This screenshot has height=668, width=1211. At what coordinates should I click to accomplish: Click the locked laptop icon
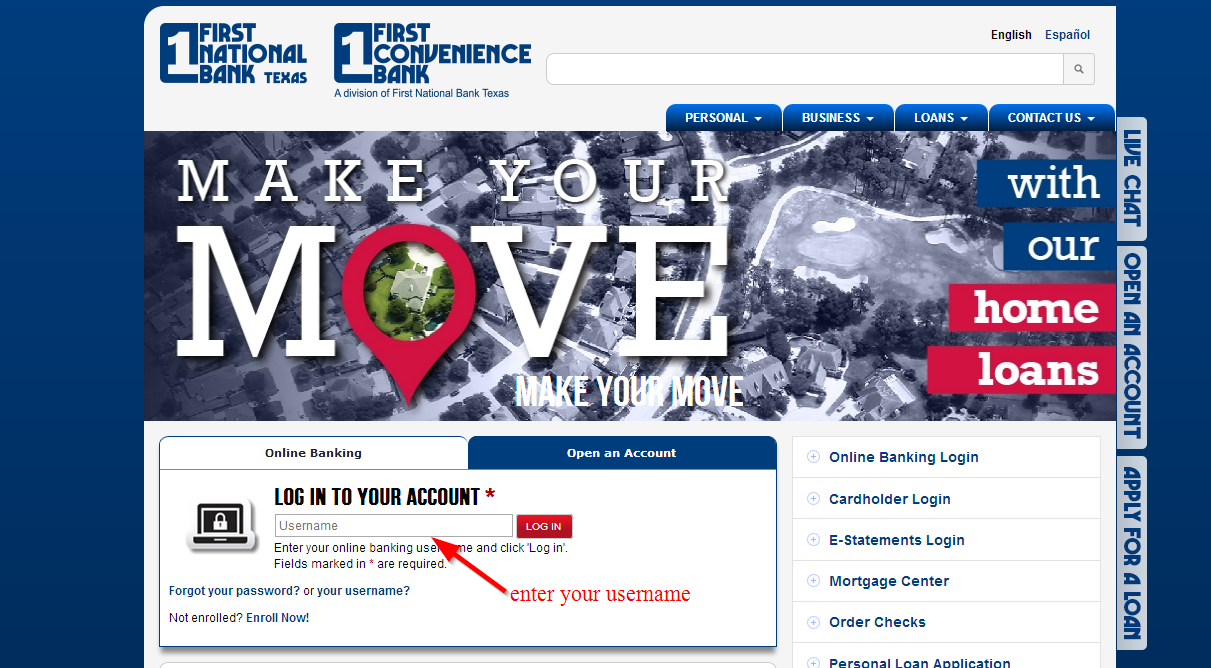[x=219, y=523]
